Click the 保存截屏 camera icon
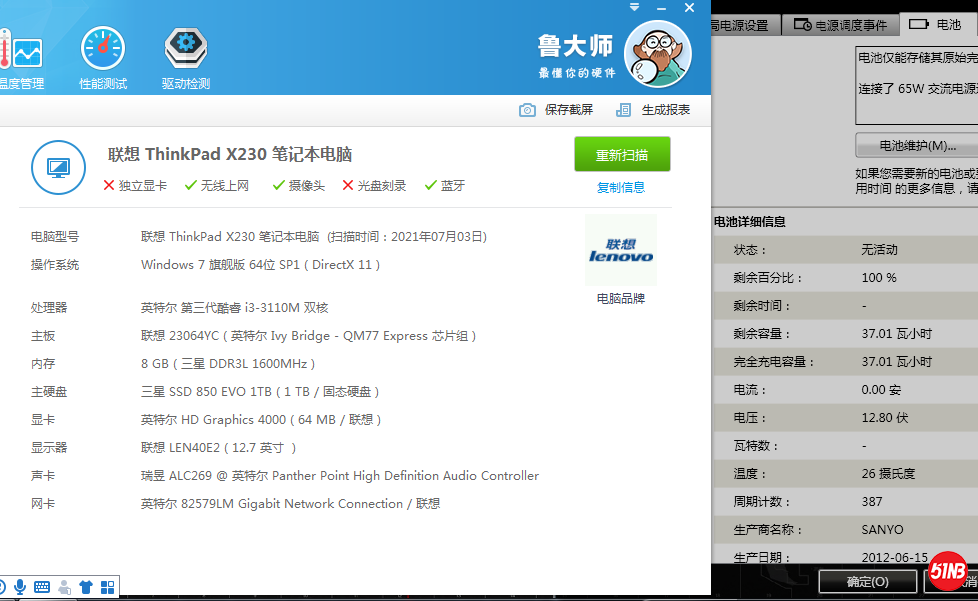Image resolution: width=978 pixels, height=601 pixels. (x=527, y=110)
